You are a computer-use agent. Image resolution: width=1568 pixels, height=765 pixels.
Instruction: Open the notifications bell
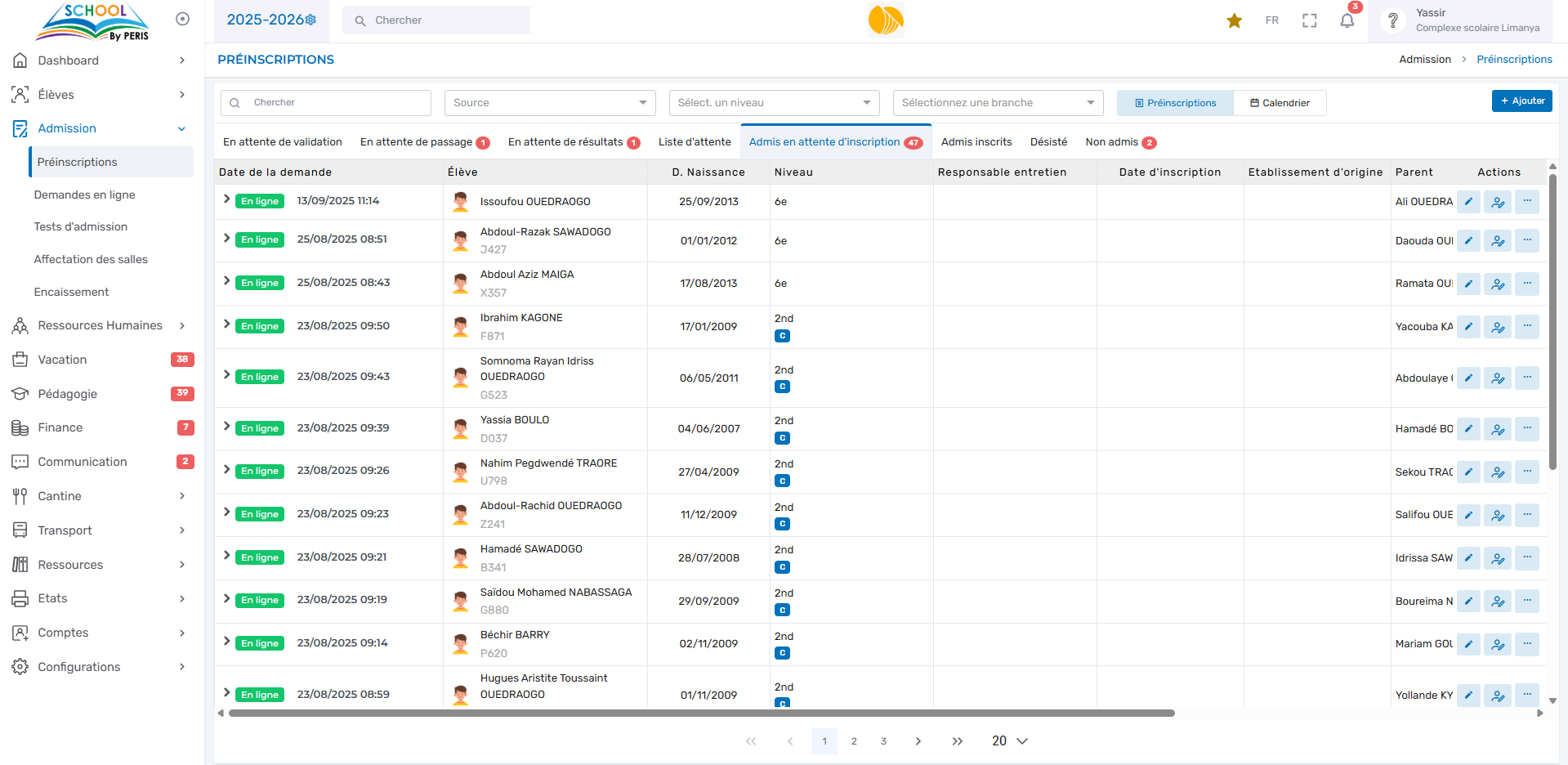(1347, 20)
